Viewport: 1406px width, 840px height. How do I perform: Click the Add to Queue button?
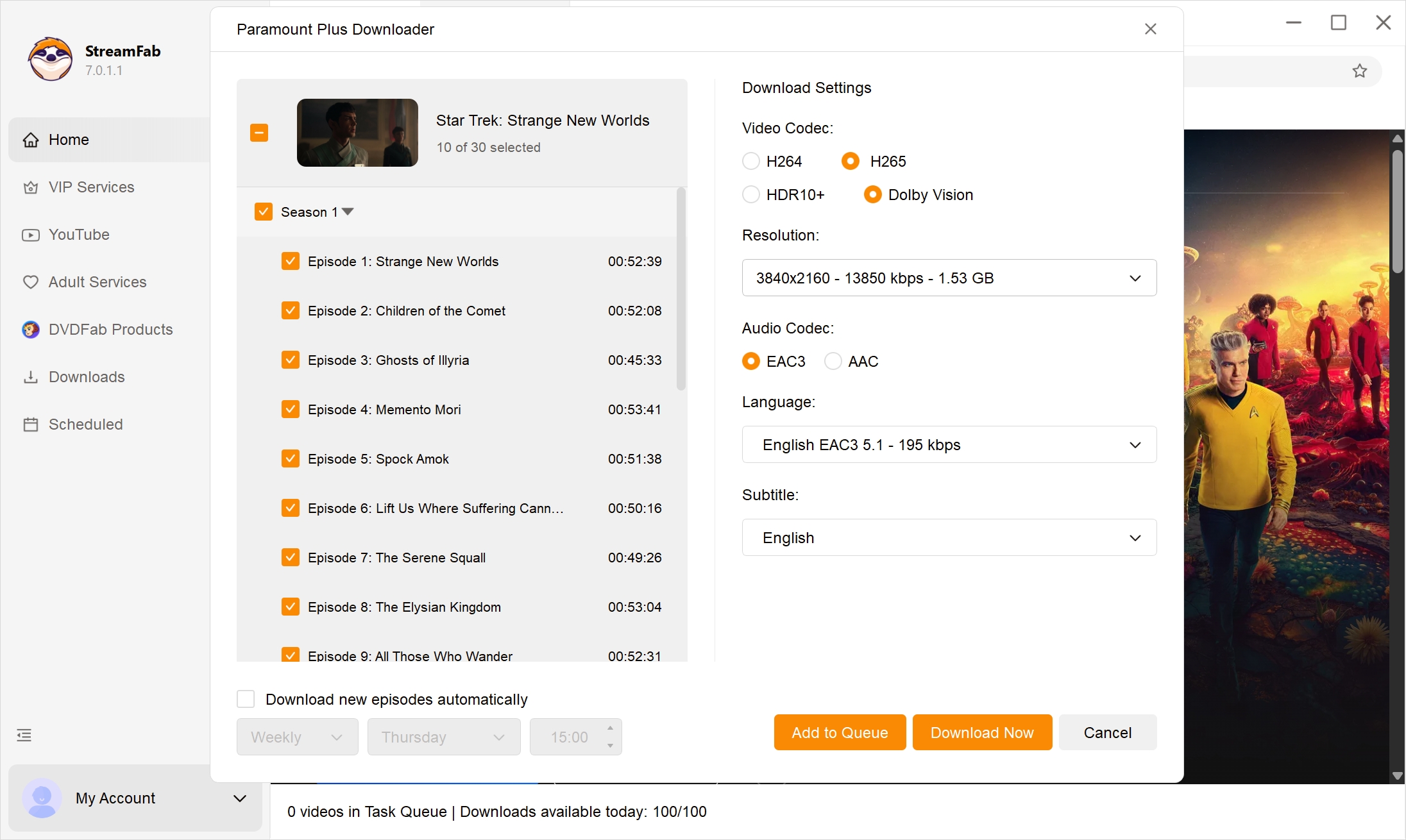click(839, 732)
